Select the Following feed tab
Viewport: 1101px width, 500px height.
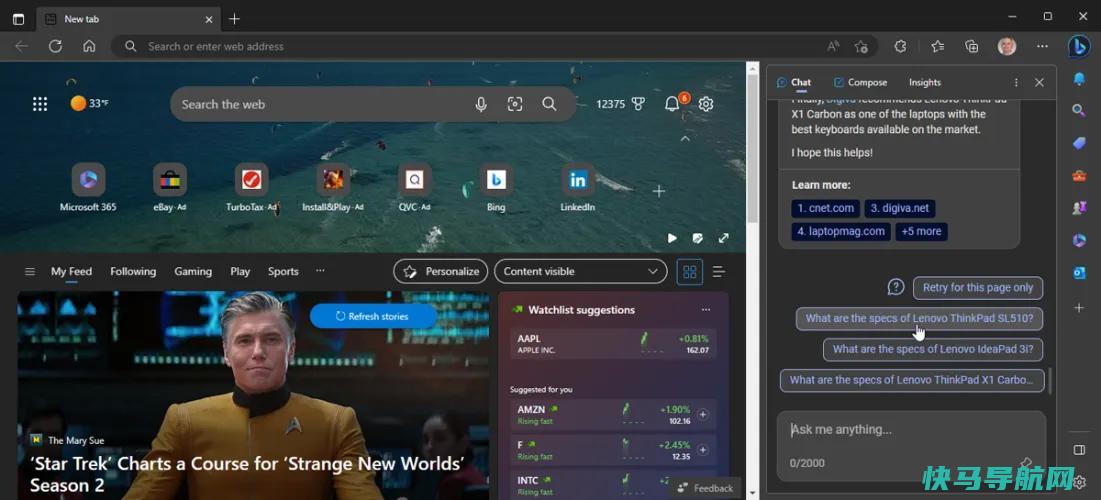[x=133, y=271]
